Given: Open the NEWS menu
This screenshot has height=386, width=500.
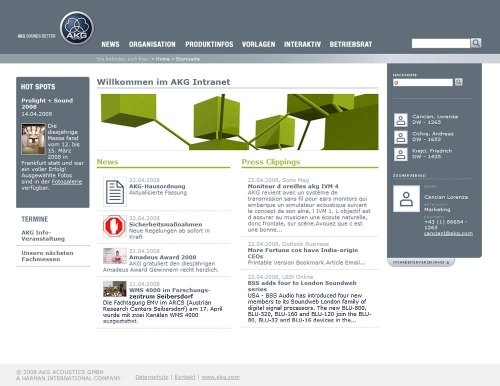Looking at the screenshot, I should click(110, 44).
